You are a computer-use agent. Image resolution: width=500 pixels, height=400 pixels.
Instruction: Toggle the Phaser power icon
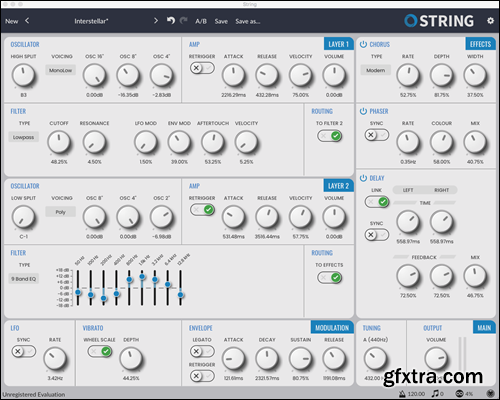pos(363,111)
